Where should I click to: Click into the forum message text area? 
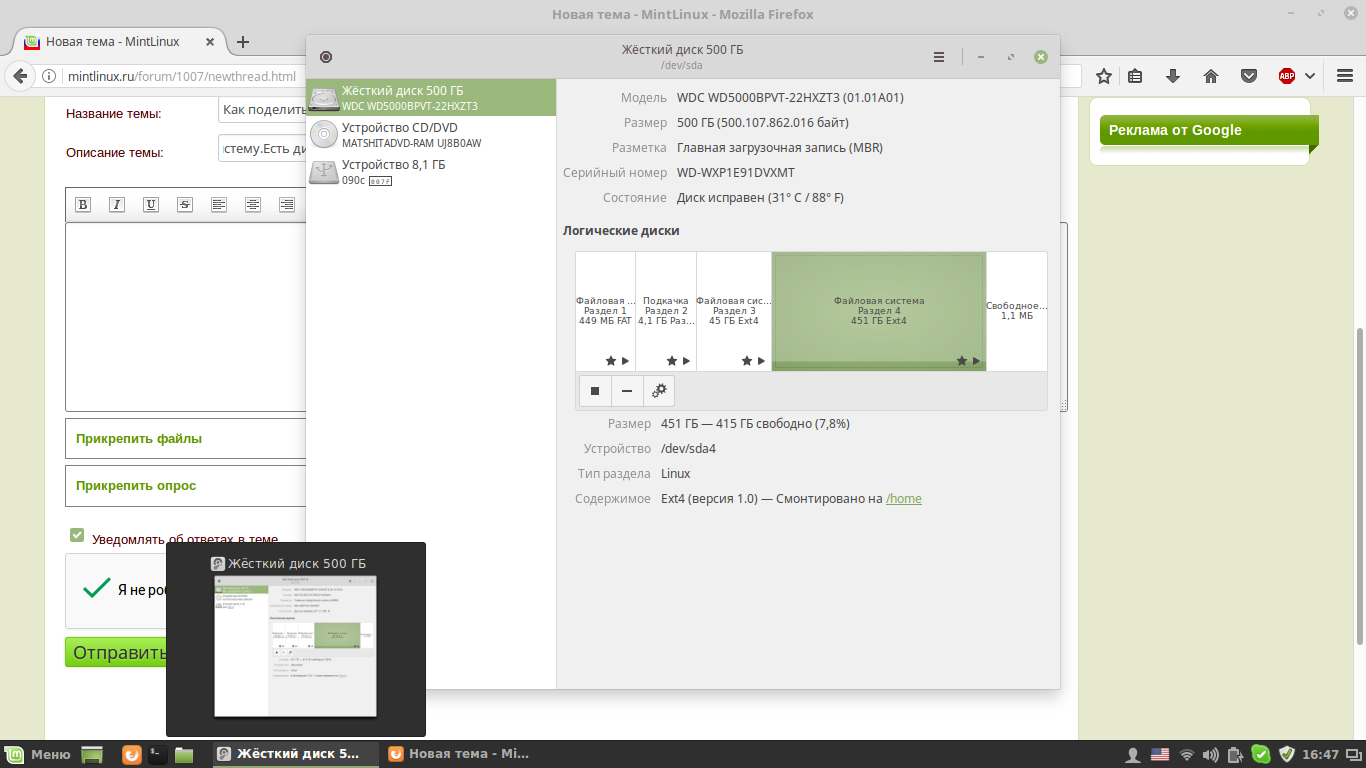[x=186, y=317]
